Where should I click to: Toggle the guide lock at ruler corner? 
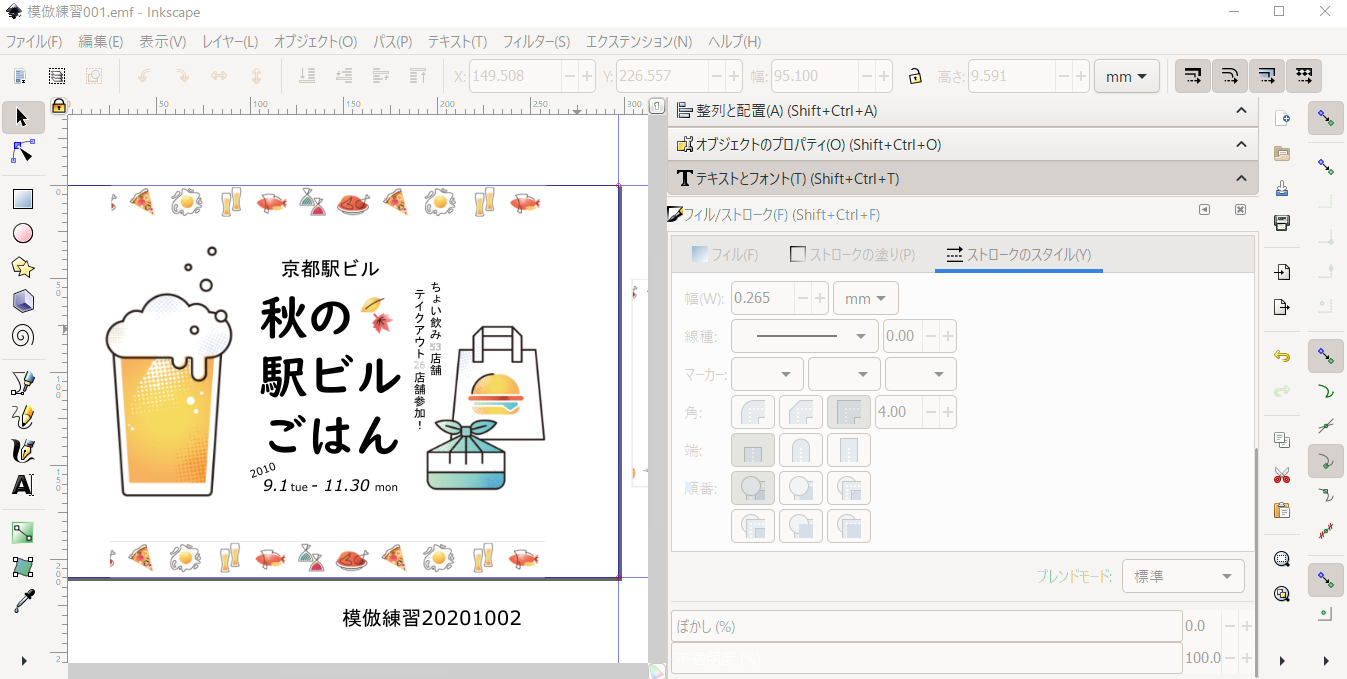[x=58, y=105]
